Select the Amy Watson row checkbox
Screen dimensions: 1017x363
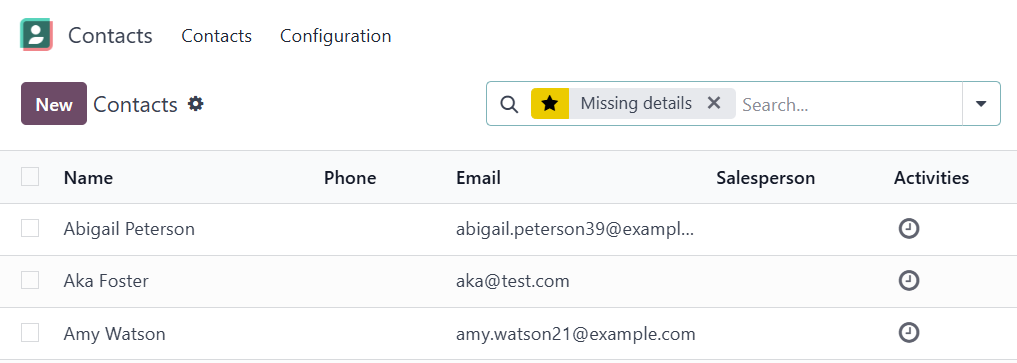30,333
